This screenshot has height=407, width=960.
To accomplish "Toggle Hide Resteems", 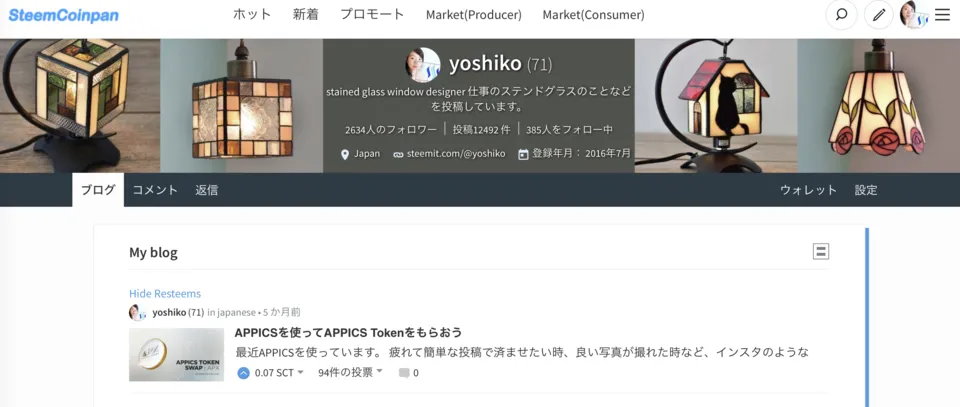I will [165, 294].
